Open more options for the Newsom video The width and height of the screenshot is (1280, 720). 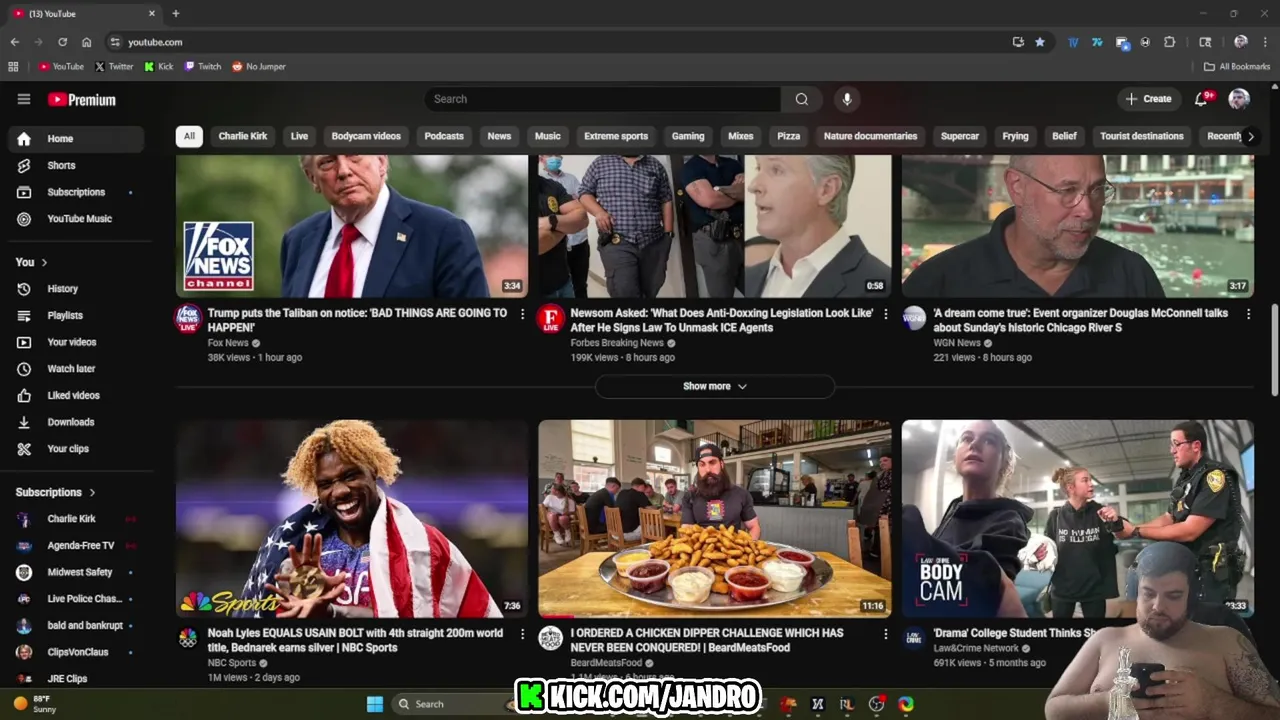pos(885,313)
